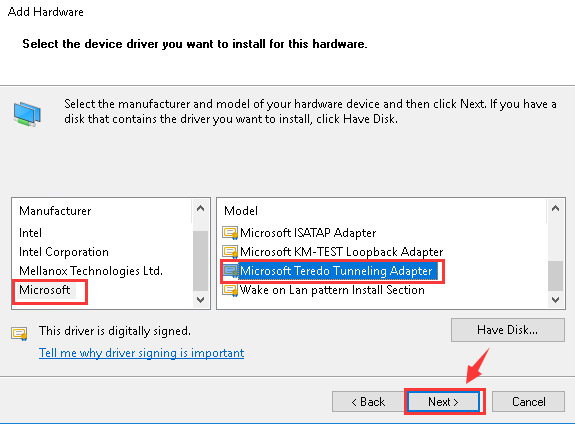Click the network computers icon
The height and width of the screenshot is (424, 575).
(x=27, y=114)
